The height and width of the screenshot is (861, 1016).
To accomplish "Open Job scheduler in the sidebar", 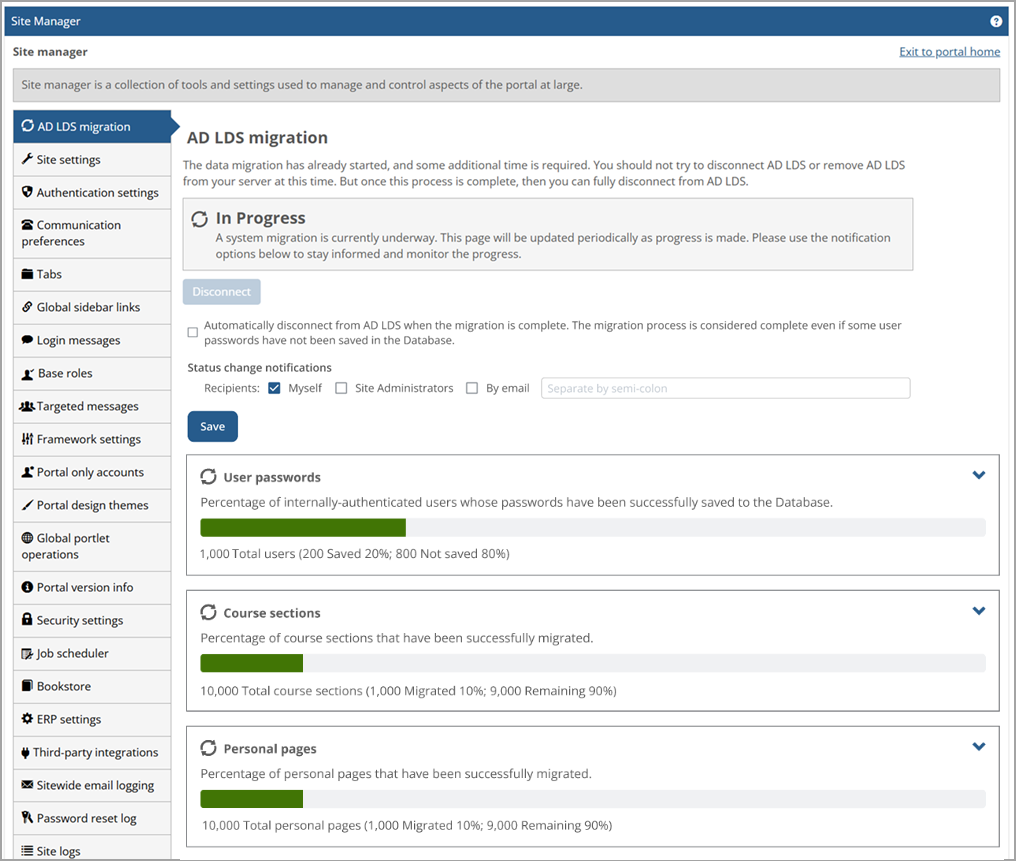I will click(x=92, y=653).
